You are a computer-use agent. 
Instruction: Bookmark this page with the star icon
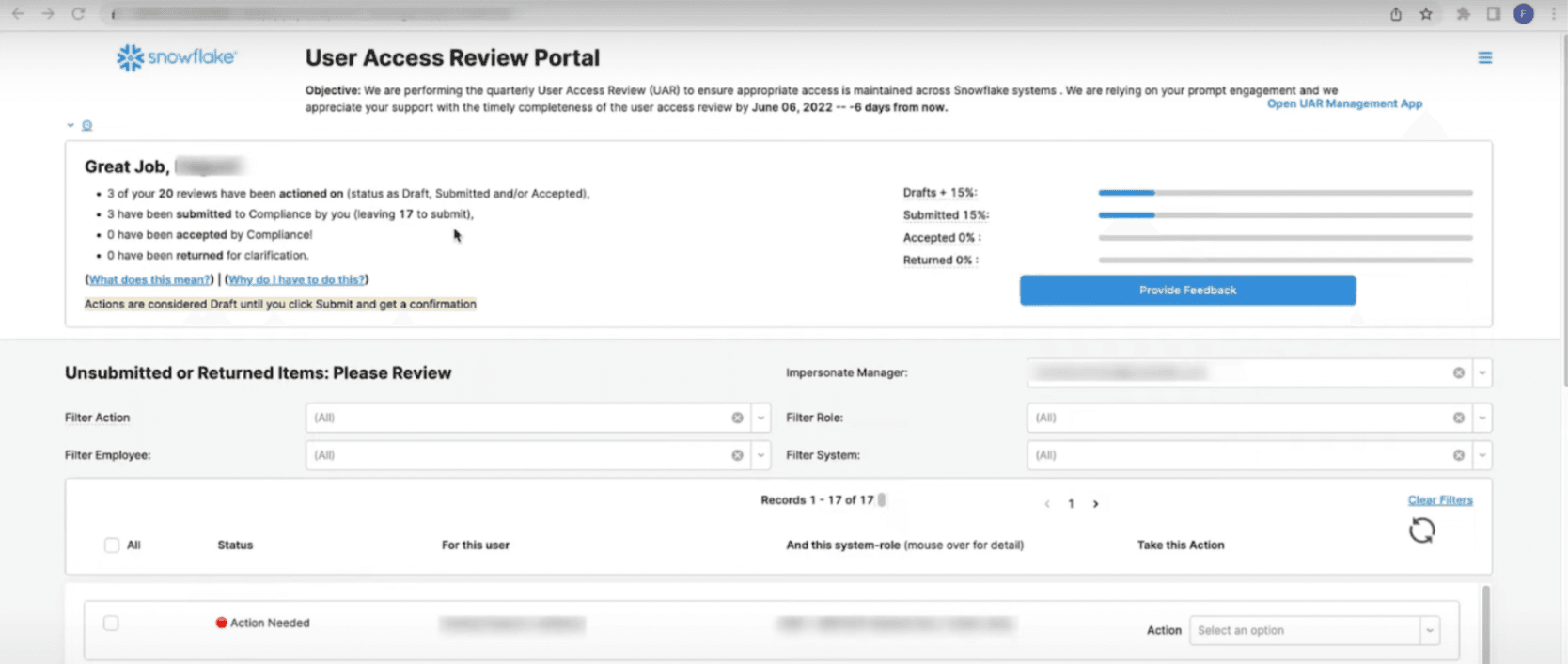1426,14
